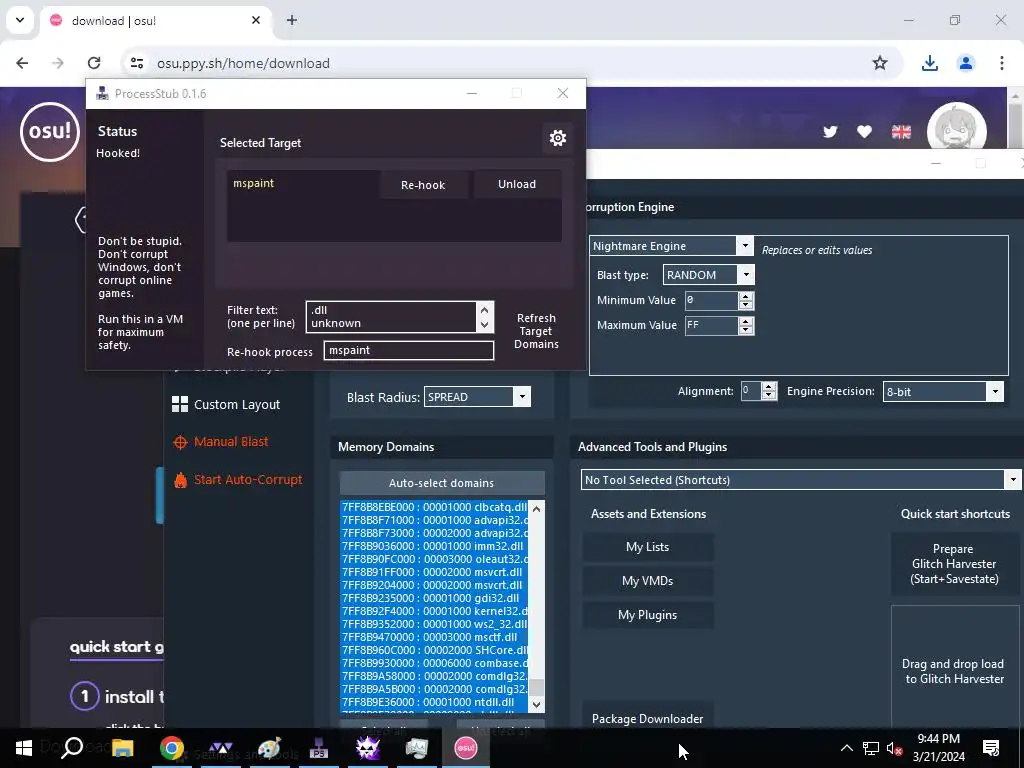Click the Manual Blast crosshair icon

180,442
